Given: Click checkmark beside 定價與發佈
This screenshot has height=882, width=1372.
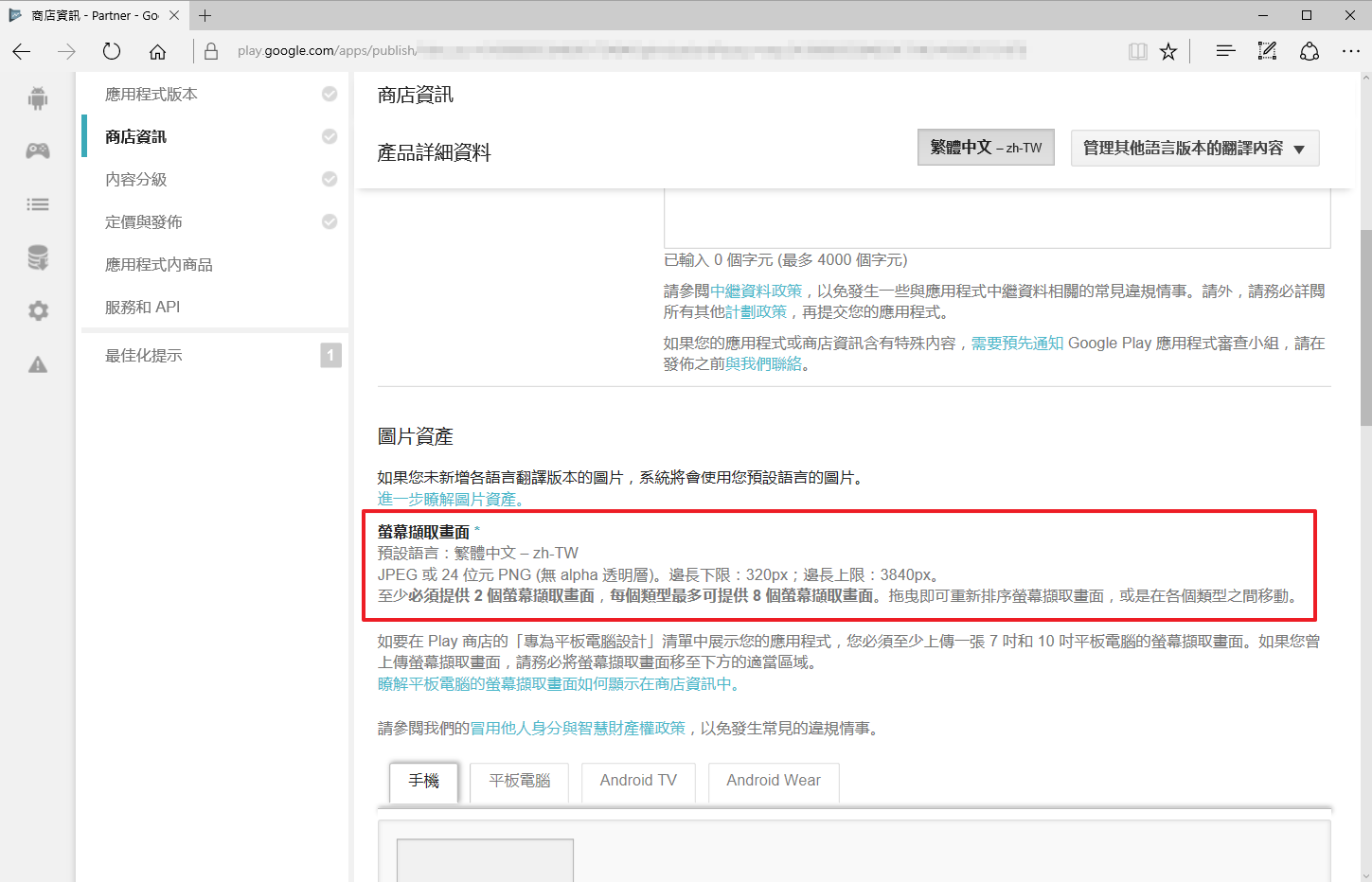Looking at the screenshot, I should [330, 221].
